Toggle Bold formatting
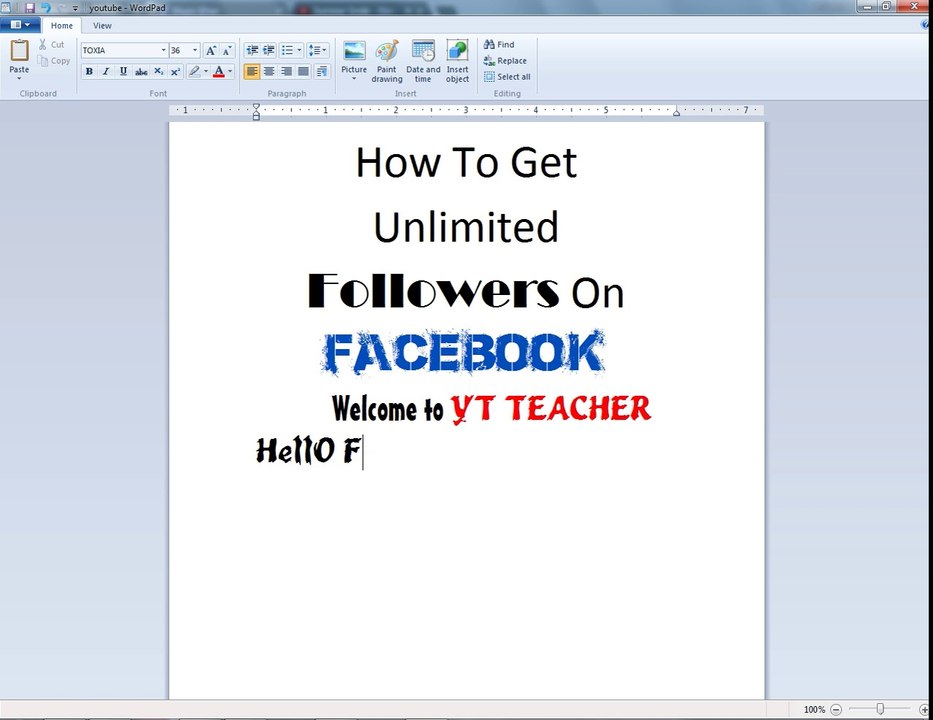 89,72
